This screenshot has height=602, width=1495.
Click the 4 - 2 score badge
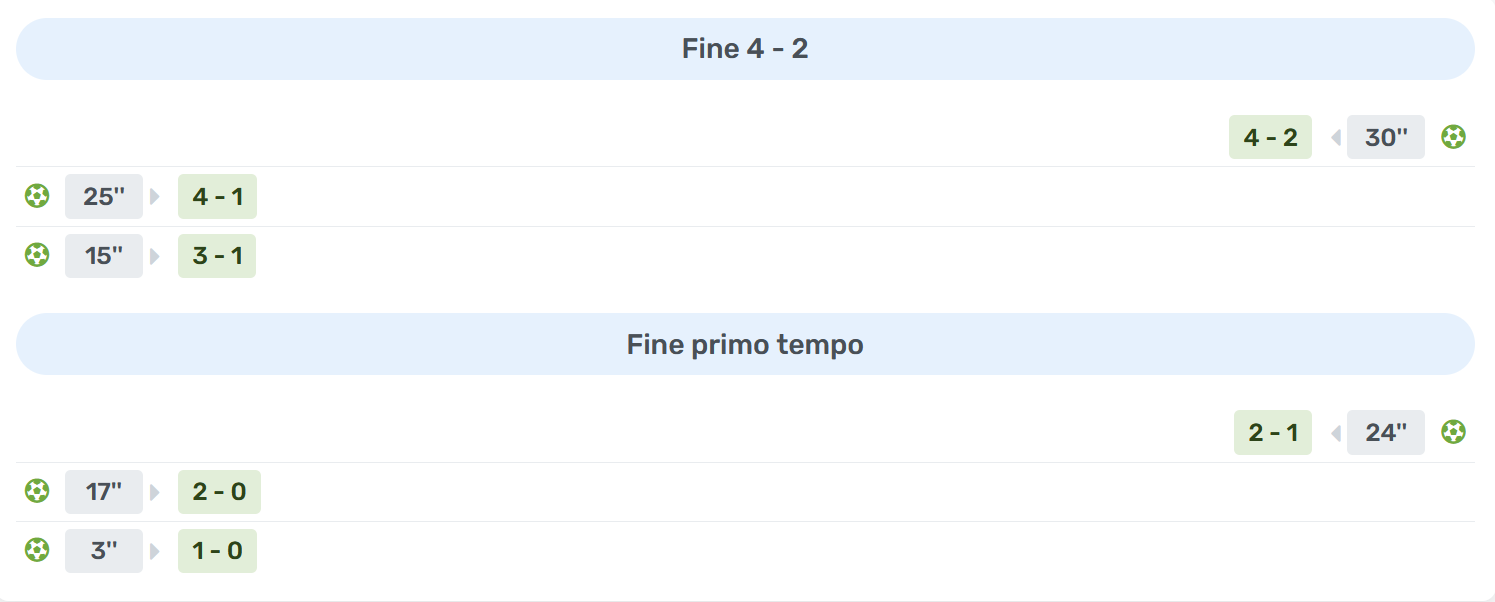(x=1270, y=137)
